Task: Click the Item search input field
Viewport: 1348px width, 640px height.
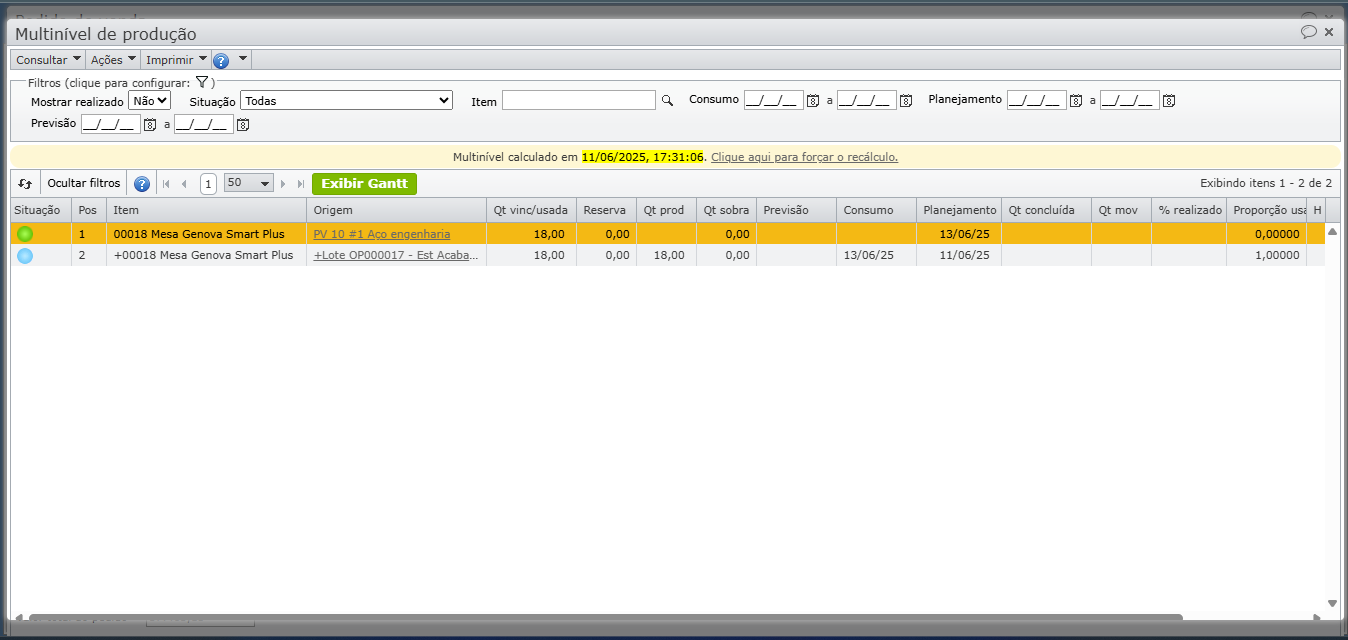Action: point(579,100)
